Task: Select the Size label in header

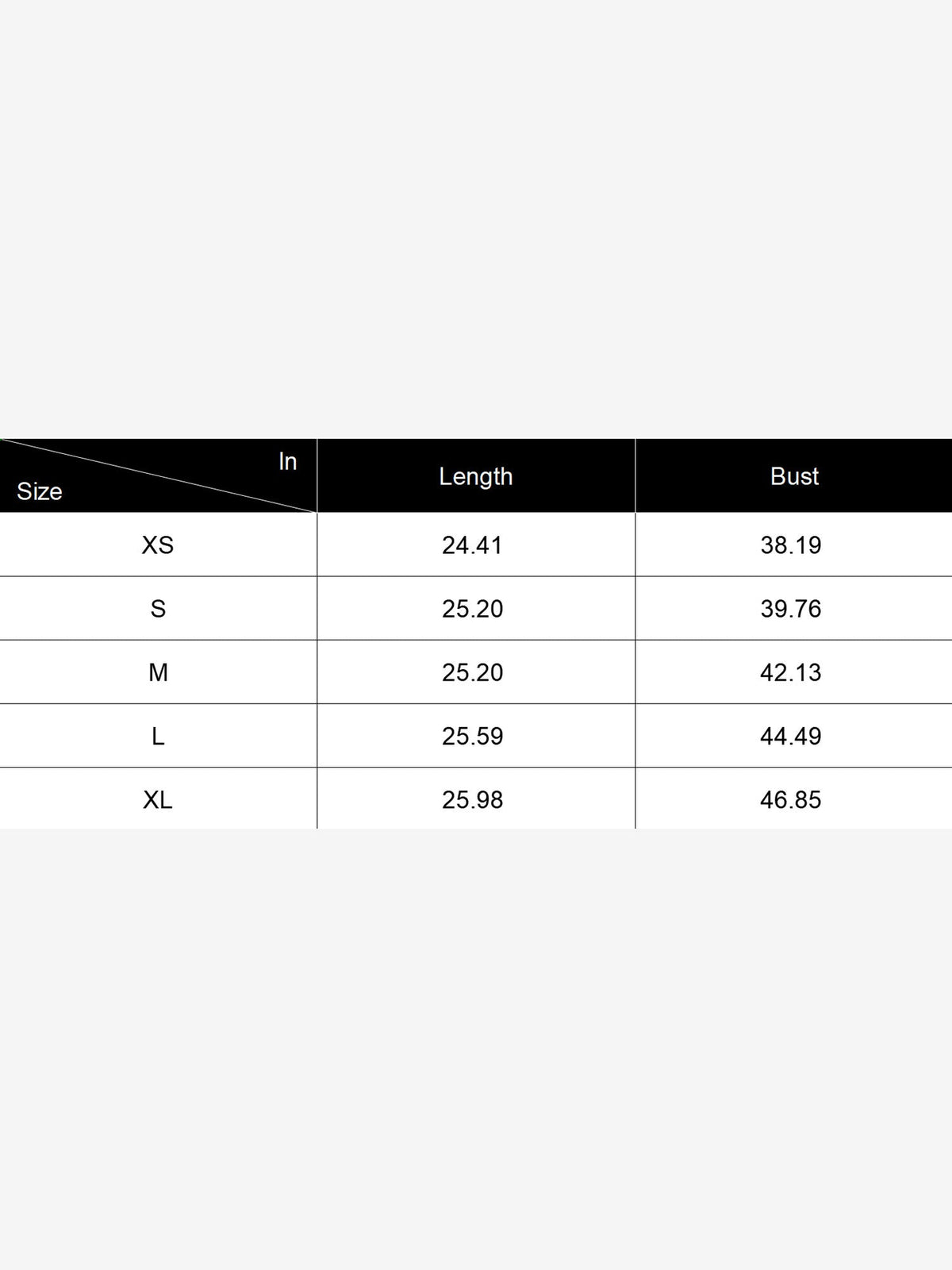Action: (40, 491)
